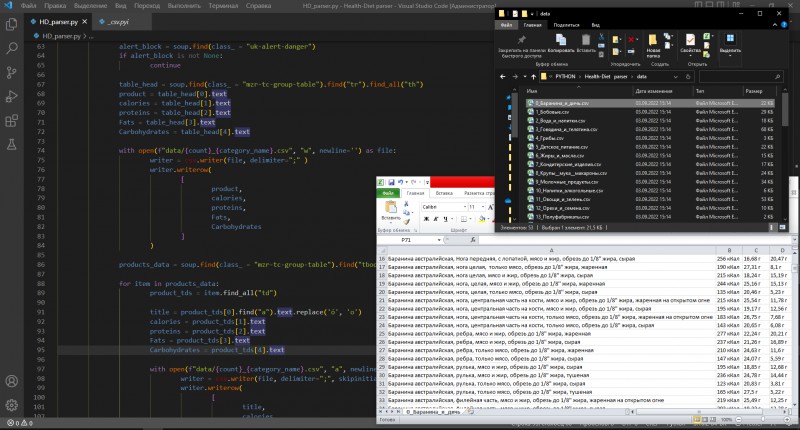Open the Search view in VS Code activity bar
Viewport: 800px width, 430px height.
click(11, 48)
